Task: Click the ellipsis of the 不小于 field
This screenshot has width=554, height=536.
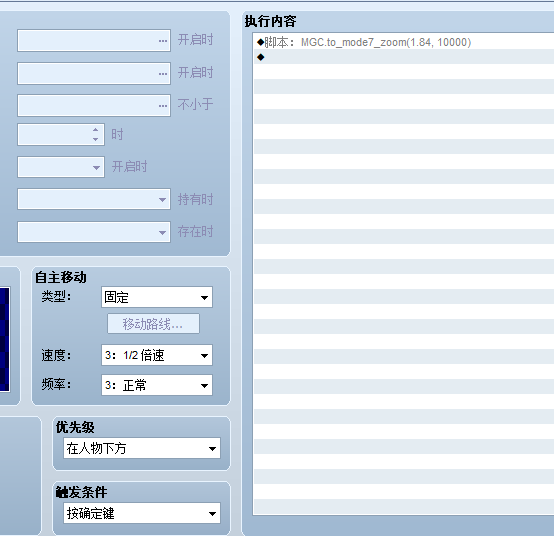Action: [x=163, y=106]
